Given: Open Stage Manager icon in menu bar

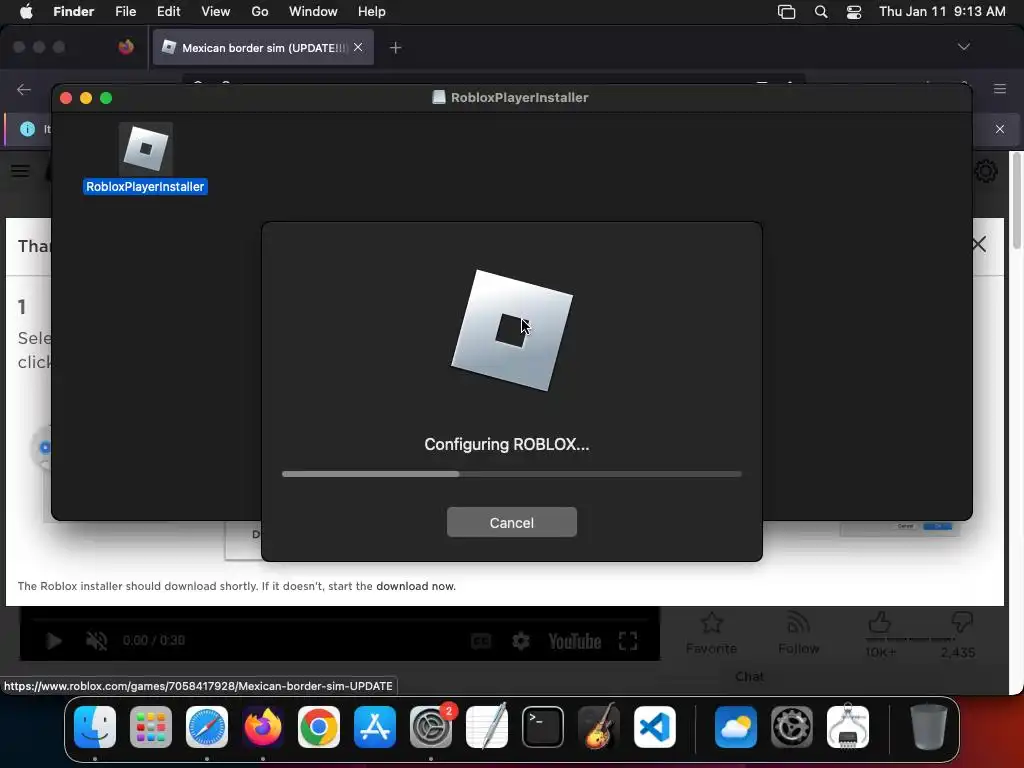Looking at the screenshot, I should pyautogui.click(x=786, y=12).
